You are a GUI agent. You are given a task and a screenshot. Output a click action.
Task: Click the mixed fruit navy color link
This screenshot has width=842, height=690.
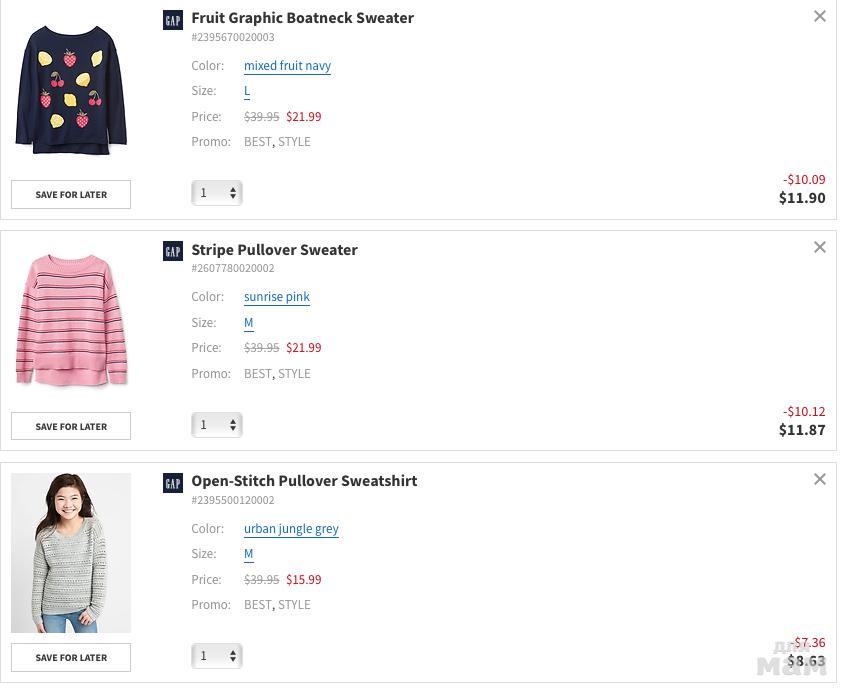coord(287,66)
